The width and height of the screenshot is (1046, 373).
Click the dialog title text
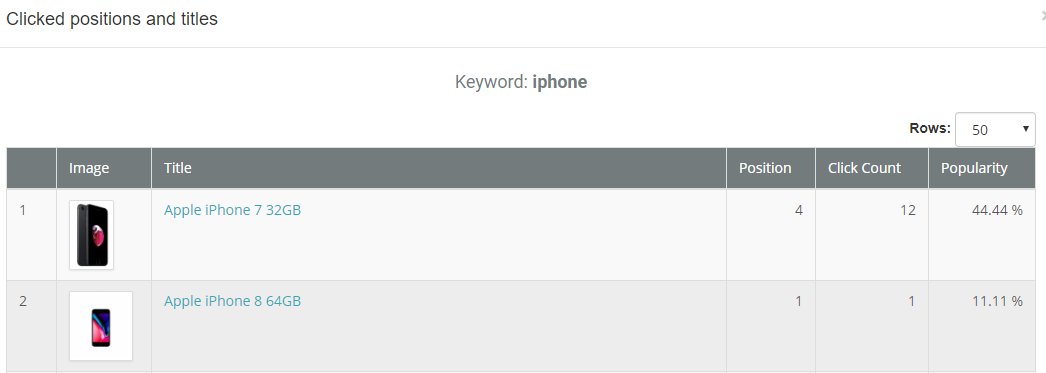tap(112, 19)
